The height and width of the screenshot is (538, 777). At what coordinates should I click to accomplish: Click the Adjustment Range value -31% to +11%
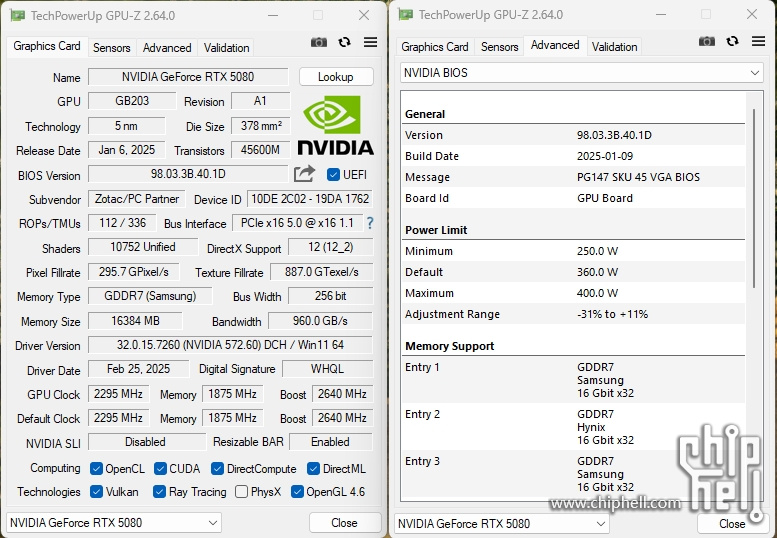pyautogui.click(x=612, y=314)
